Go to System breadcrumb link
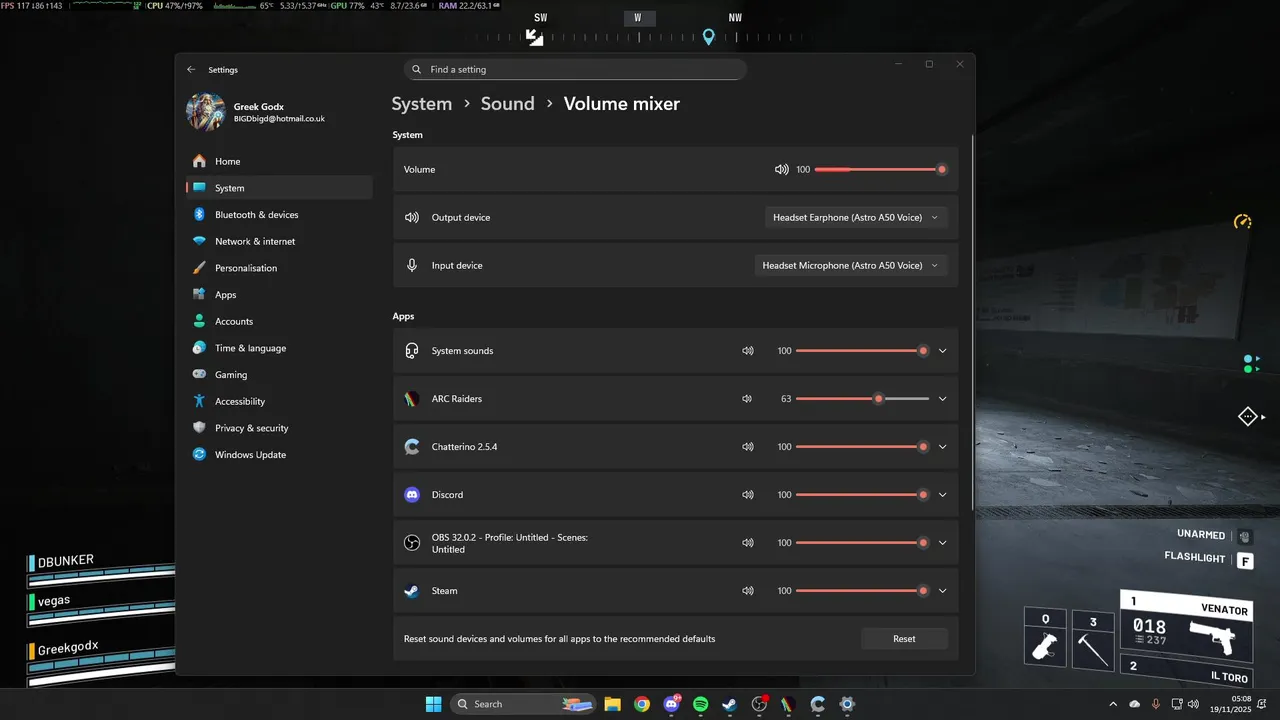Viewport: 1280px width, 720px height. coord(422,104)
